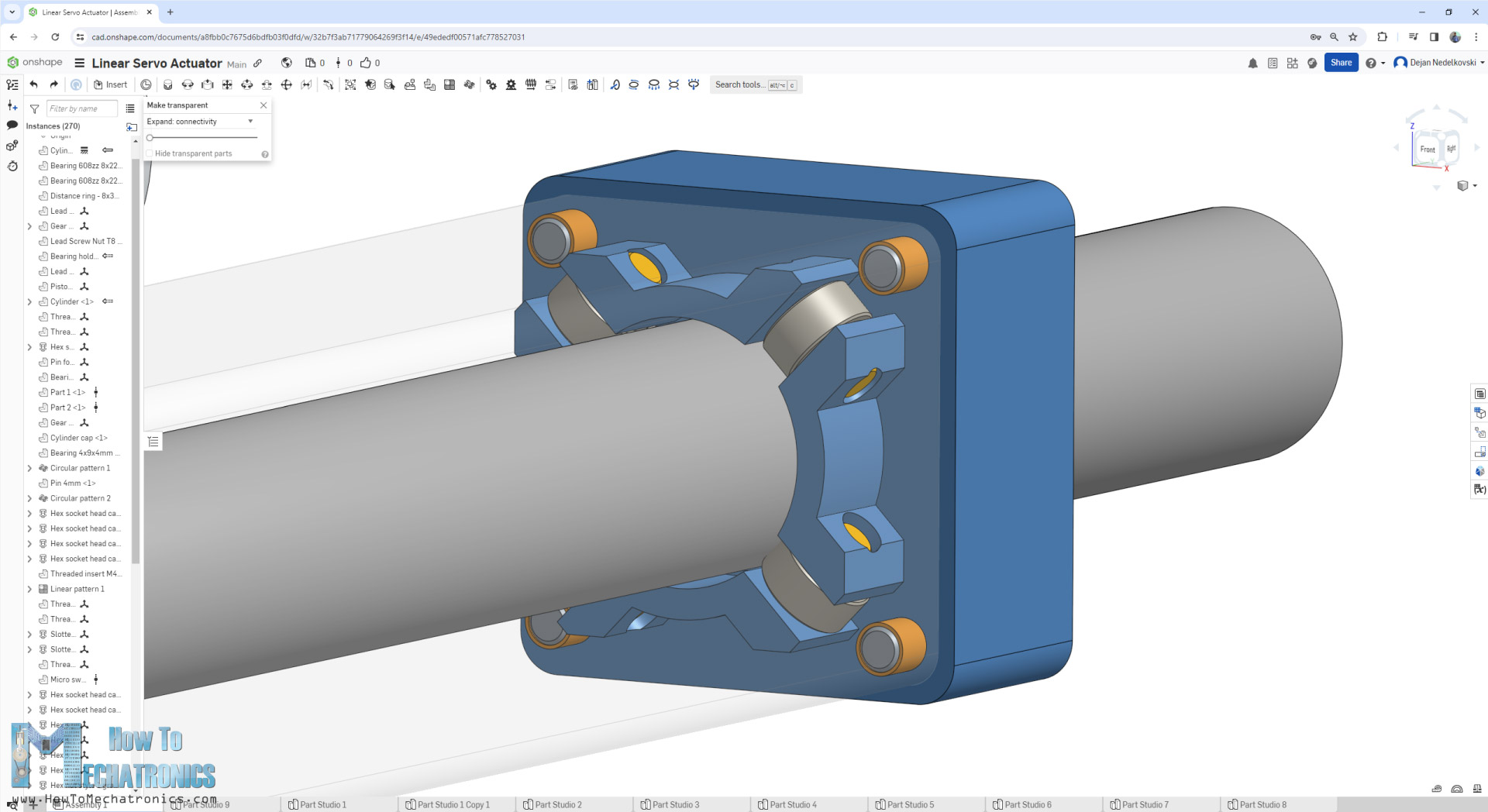Expand the Linear pattern 1 tree item

point(29,589)
